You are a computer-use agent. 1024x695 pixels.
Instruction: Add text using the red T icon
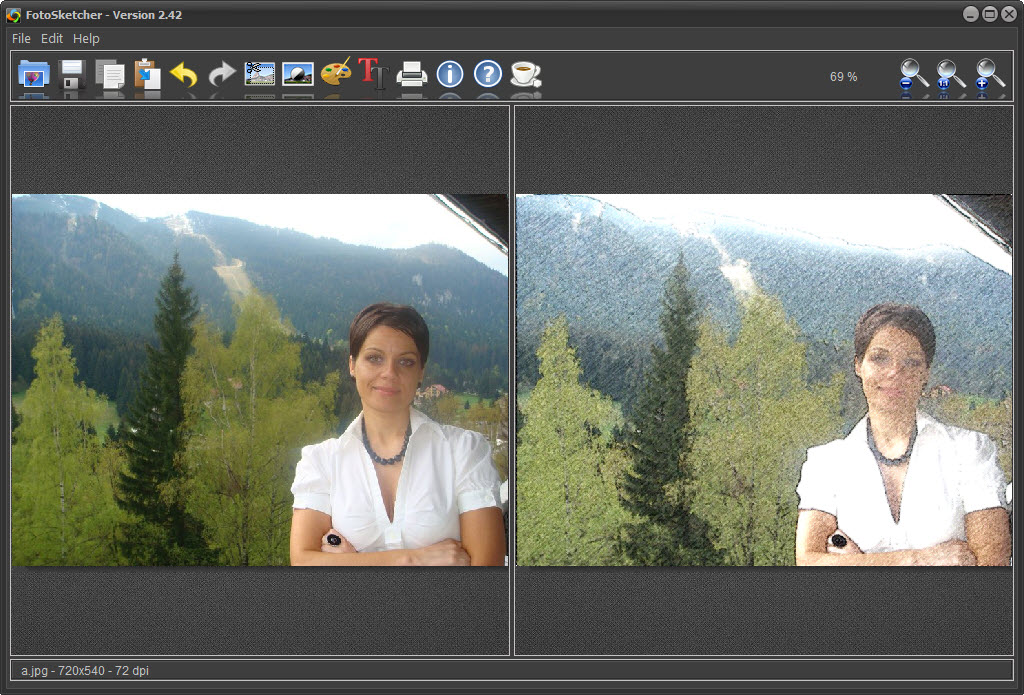pyautogui.click(x=373, y=75)
